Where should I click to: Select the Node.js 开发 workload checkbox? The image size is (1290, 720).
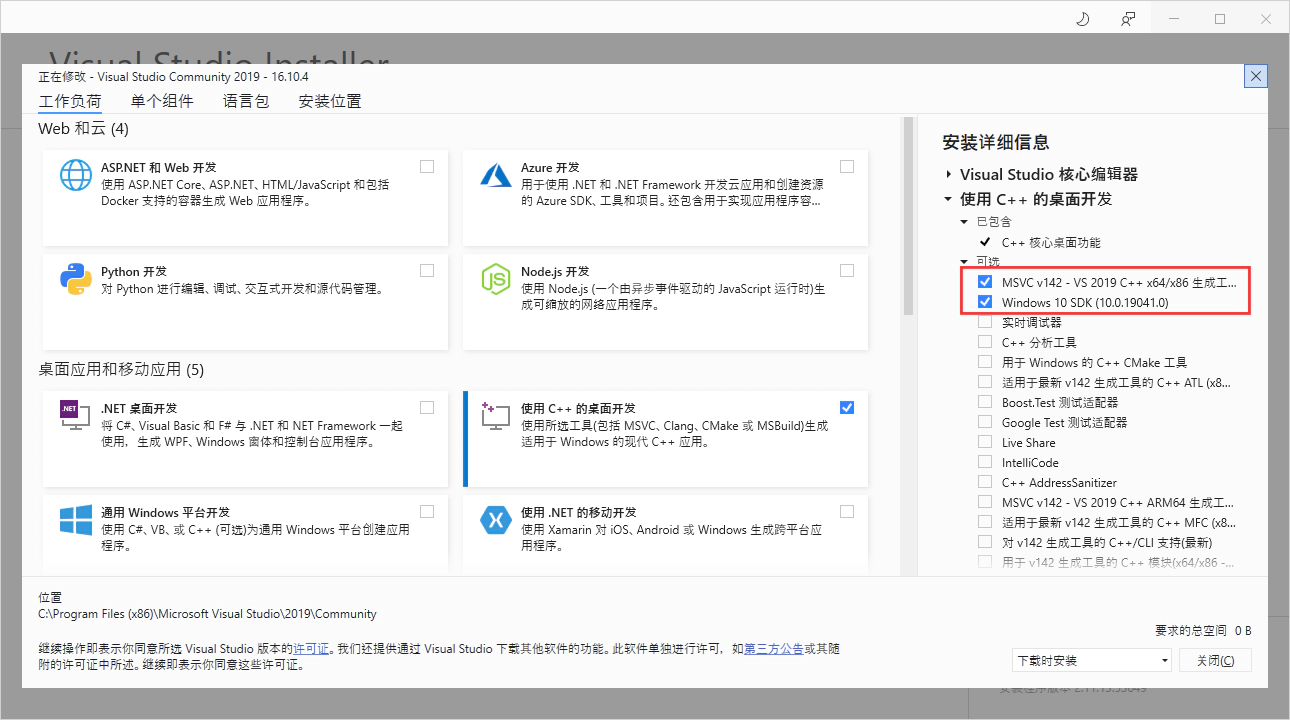847,271
